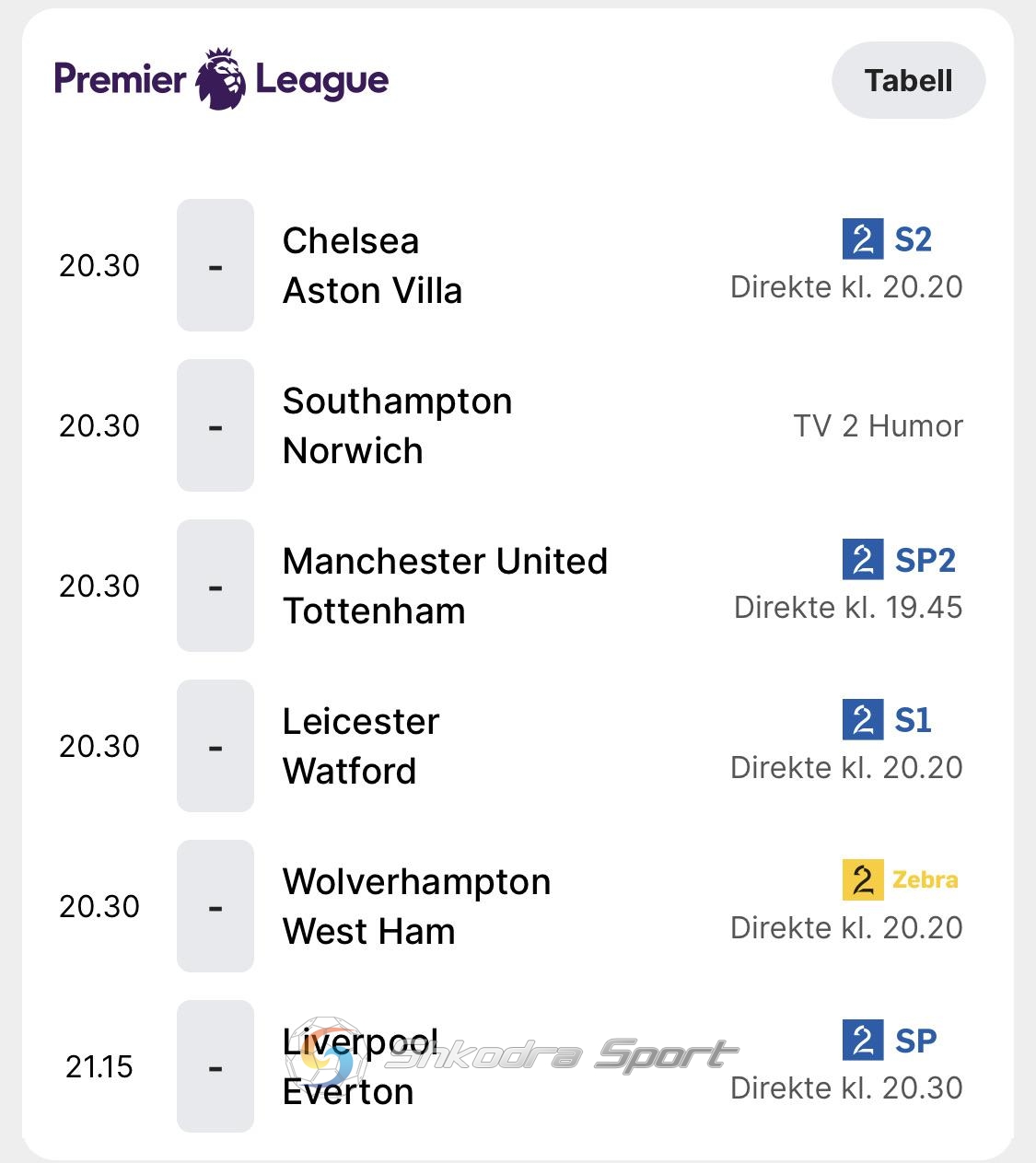1036x1163 pixels.
Task: View the Wolverhampton vs West Ham match
Action: 416,906
